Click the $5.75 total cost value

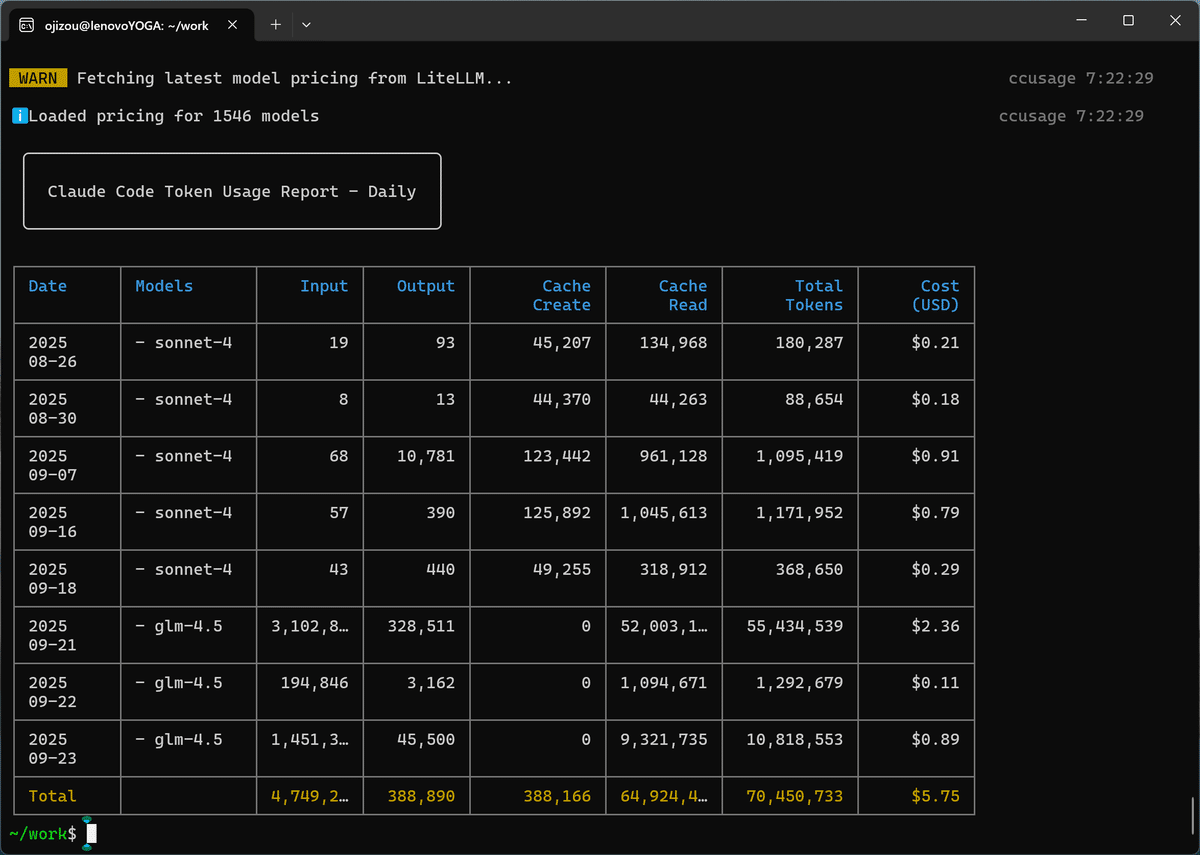(x=935, y=796)
